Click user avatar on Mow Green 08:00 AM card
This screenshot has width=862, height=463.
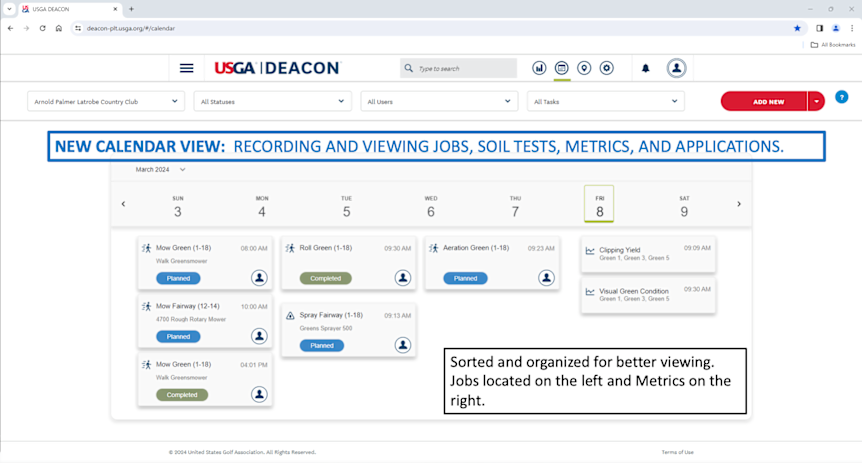[x=259, y=278]
